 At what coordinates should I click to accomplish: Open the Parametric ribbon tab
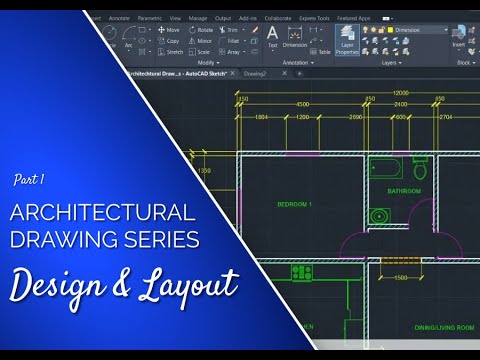click(x=150, y=18)
